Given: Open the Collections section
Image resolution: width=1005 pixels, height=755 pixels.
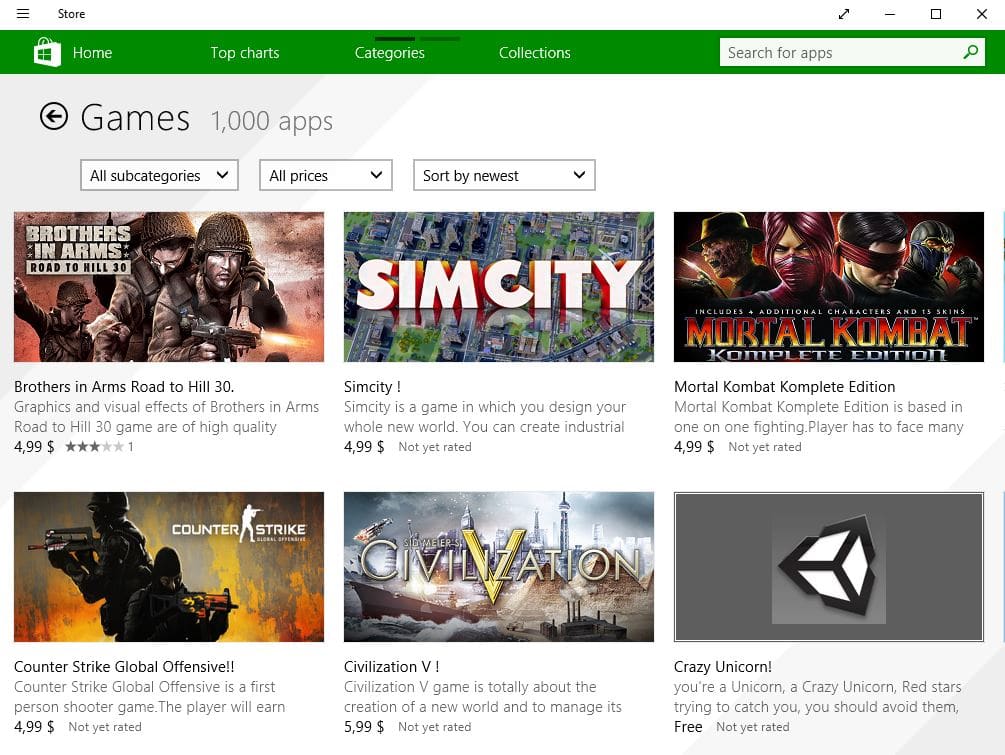Looking at the screenshot, I should [534, 52].
